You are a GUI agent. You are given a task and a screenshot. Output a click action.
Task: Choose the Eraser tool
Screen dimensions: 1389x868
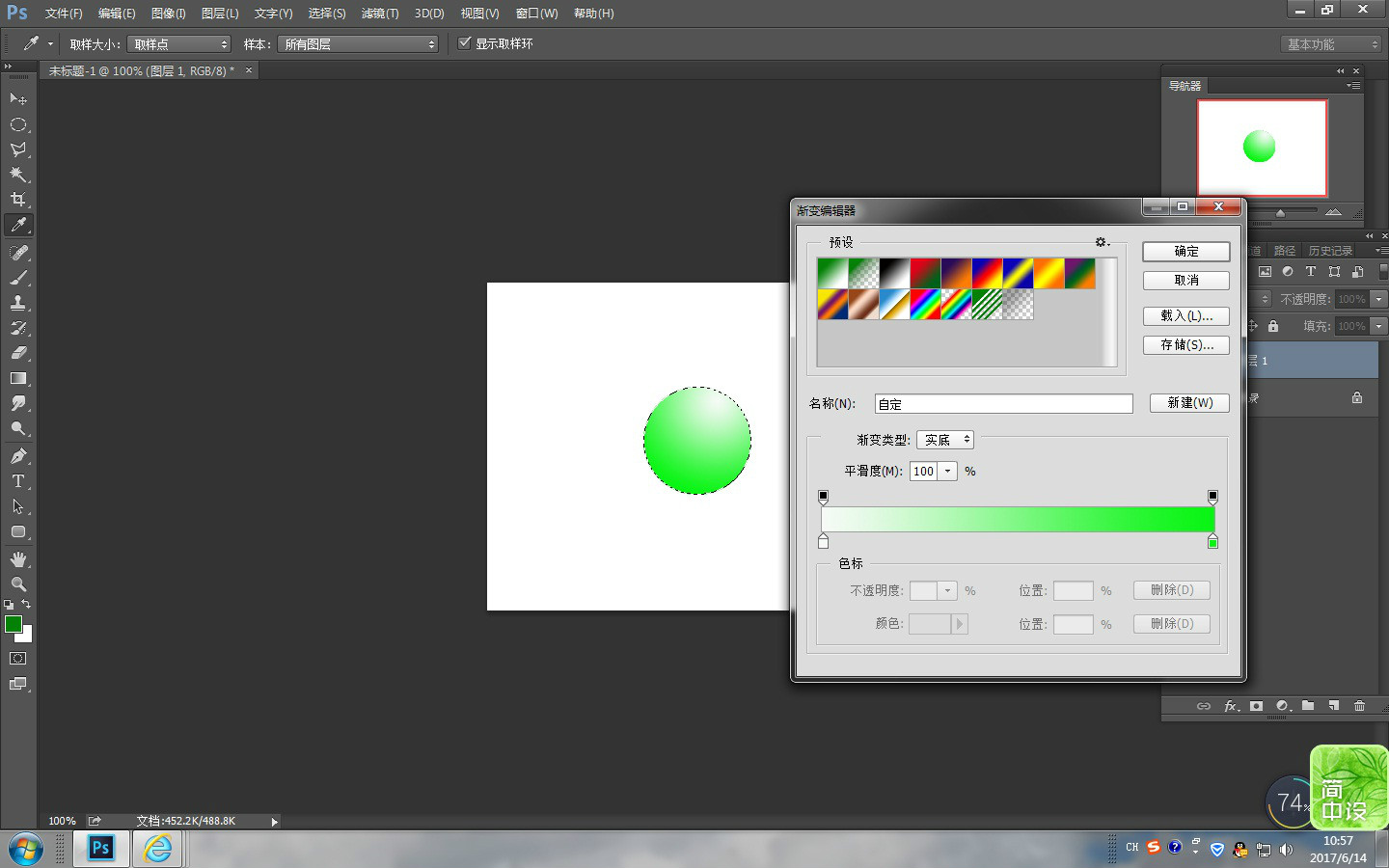17,353
